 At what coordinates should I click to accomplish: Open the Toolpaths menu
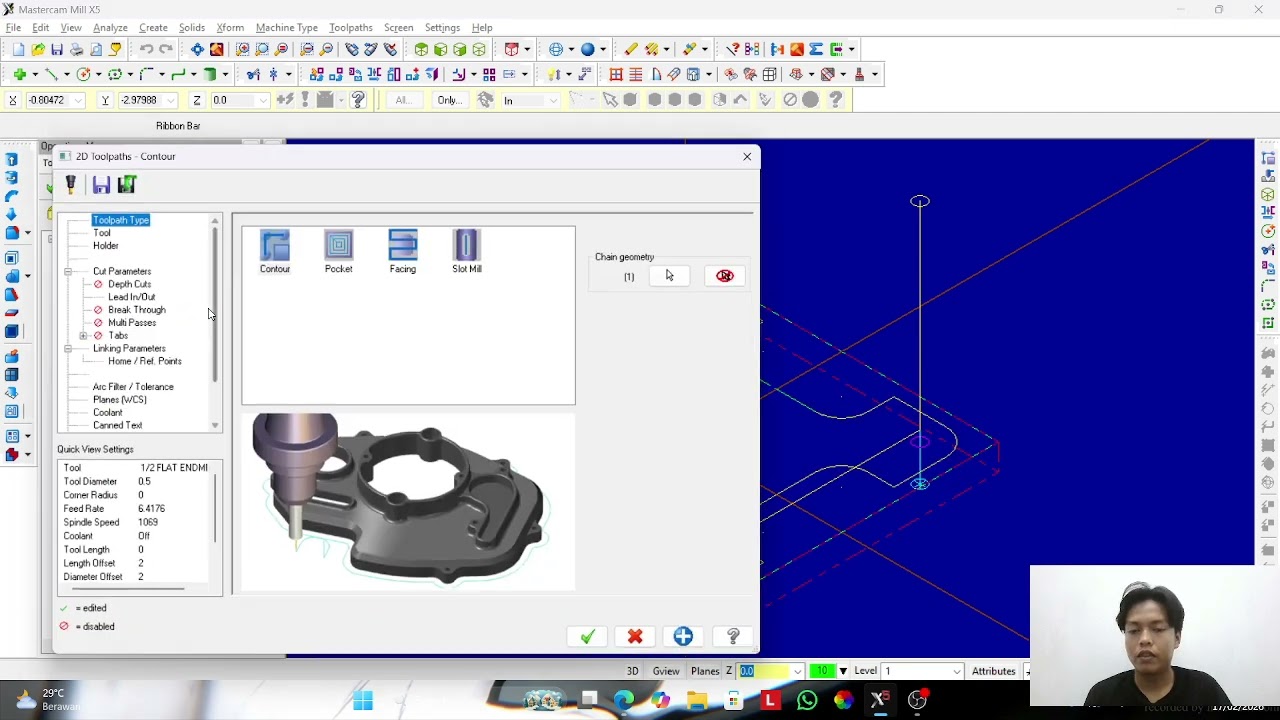(x=351, y=28)
